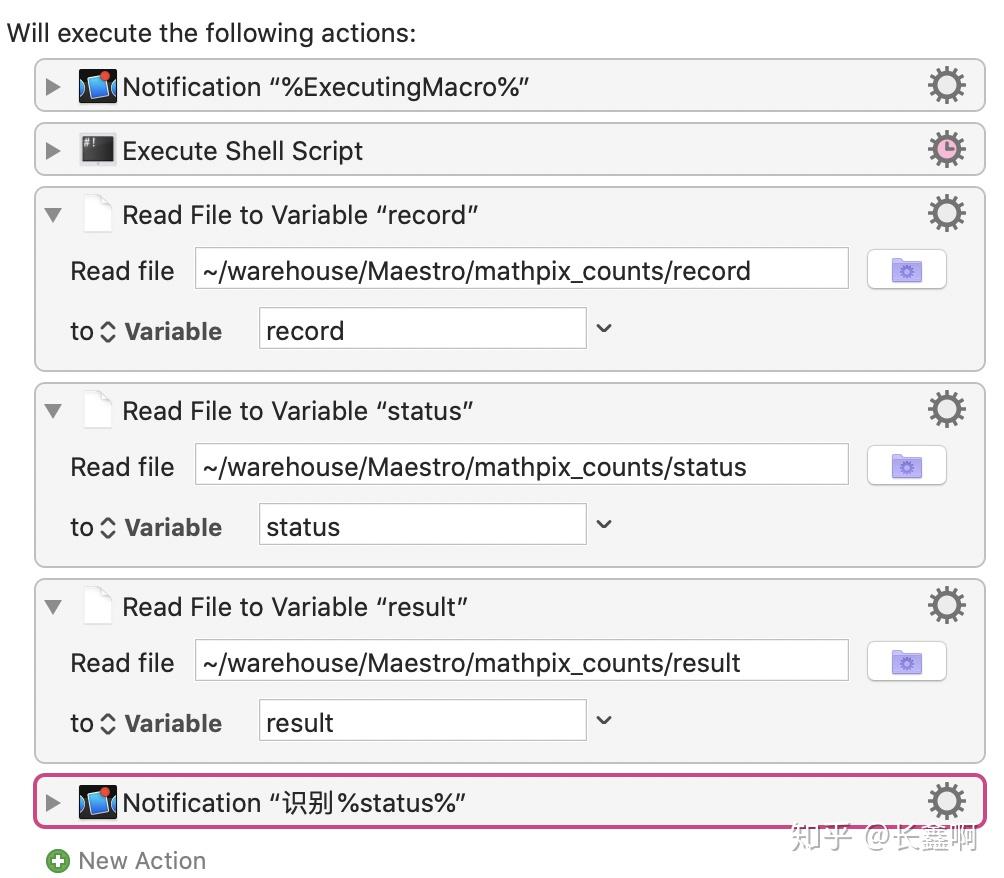Click the record file path input field
Viewport: 1004px width, 878px height.
coord(521,270)
